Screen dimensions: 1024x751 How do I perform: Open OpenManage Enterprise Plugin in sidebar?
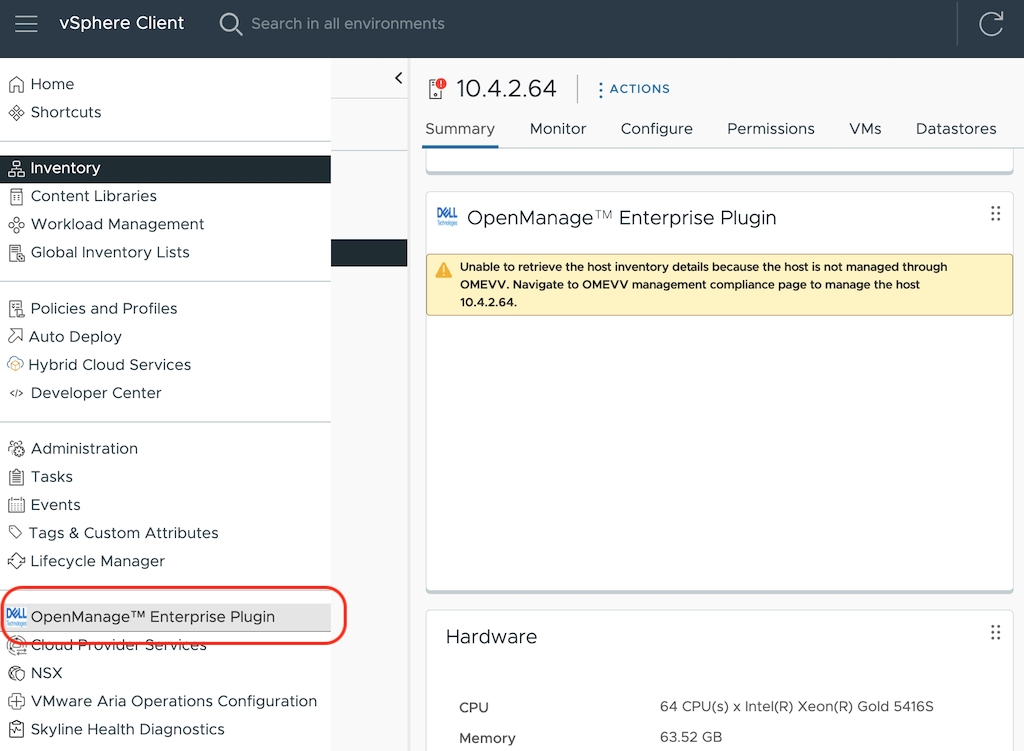pos(165,617)
